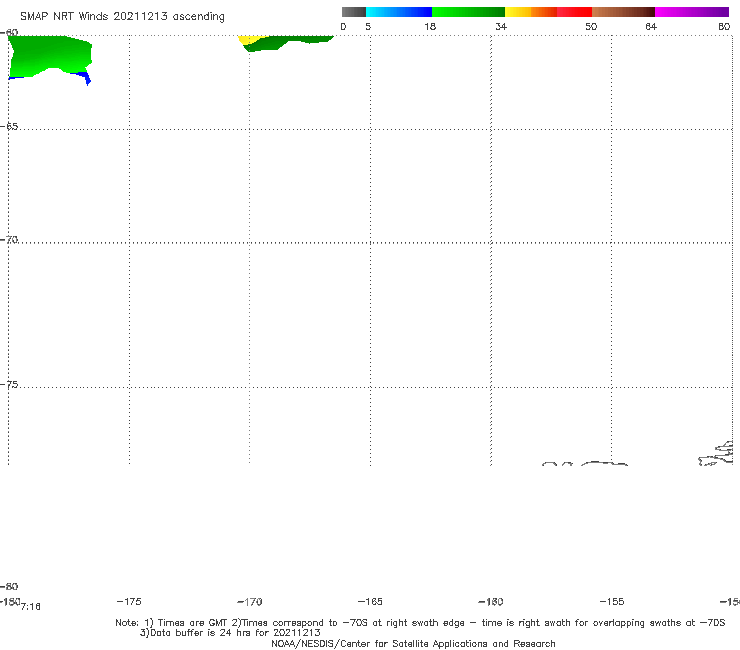Image resolution: width=740 pixels, height=650 pixels.
Task: Click the note about Times are GMT
Action: [x=420, y=623]
